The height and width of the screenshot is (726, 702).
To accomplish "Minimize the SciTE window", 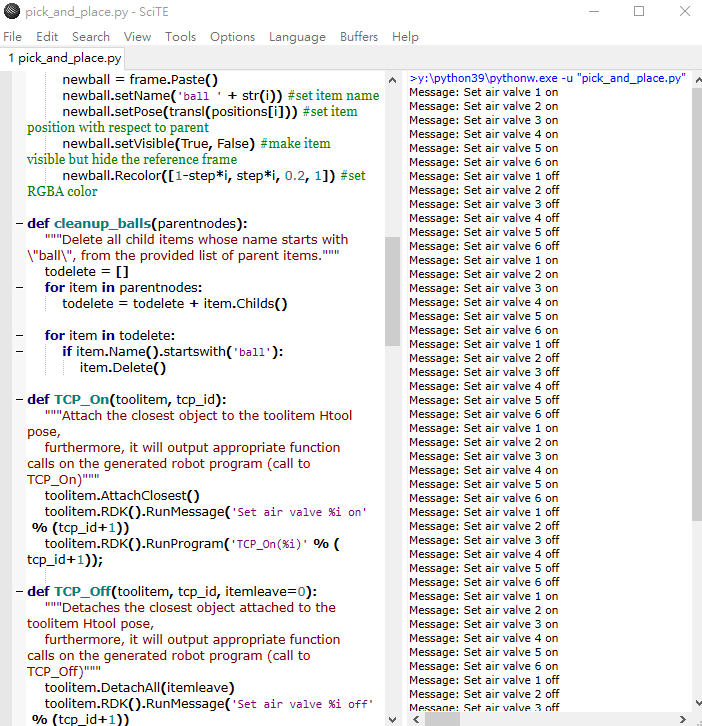I will (594, 11).
